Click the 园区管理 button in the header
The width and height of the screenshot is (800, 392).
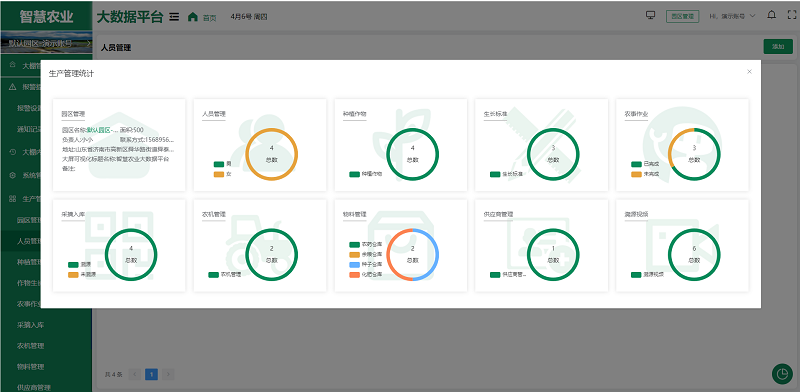pos(682,16)
